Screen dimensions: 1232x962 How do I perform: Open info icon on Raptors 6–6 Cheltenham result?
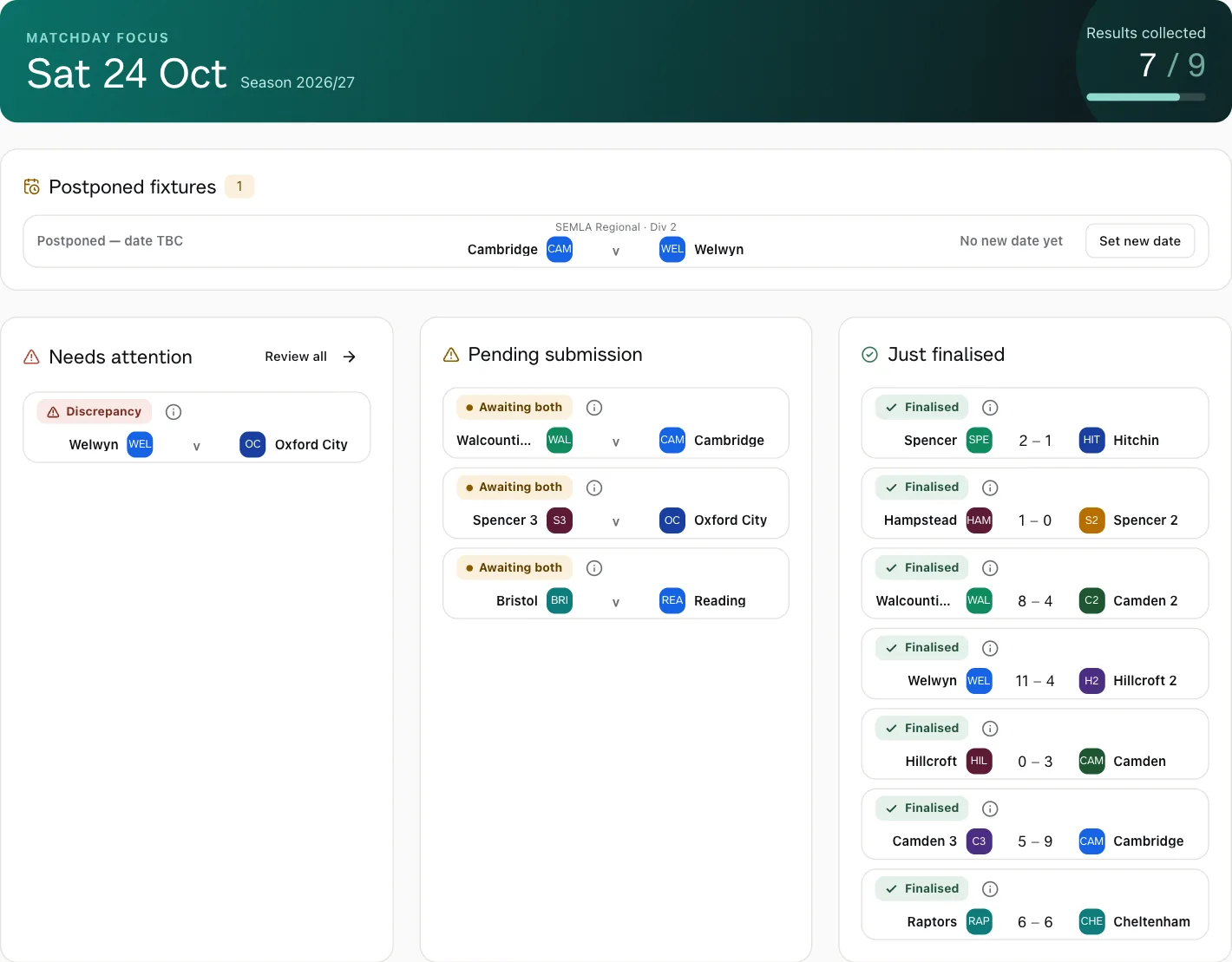[x=990, y=889]
